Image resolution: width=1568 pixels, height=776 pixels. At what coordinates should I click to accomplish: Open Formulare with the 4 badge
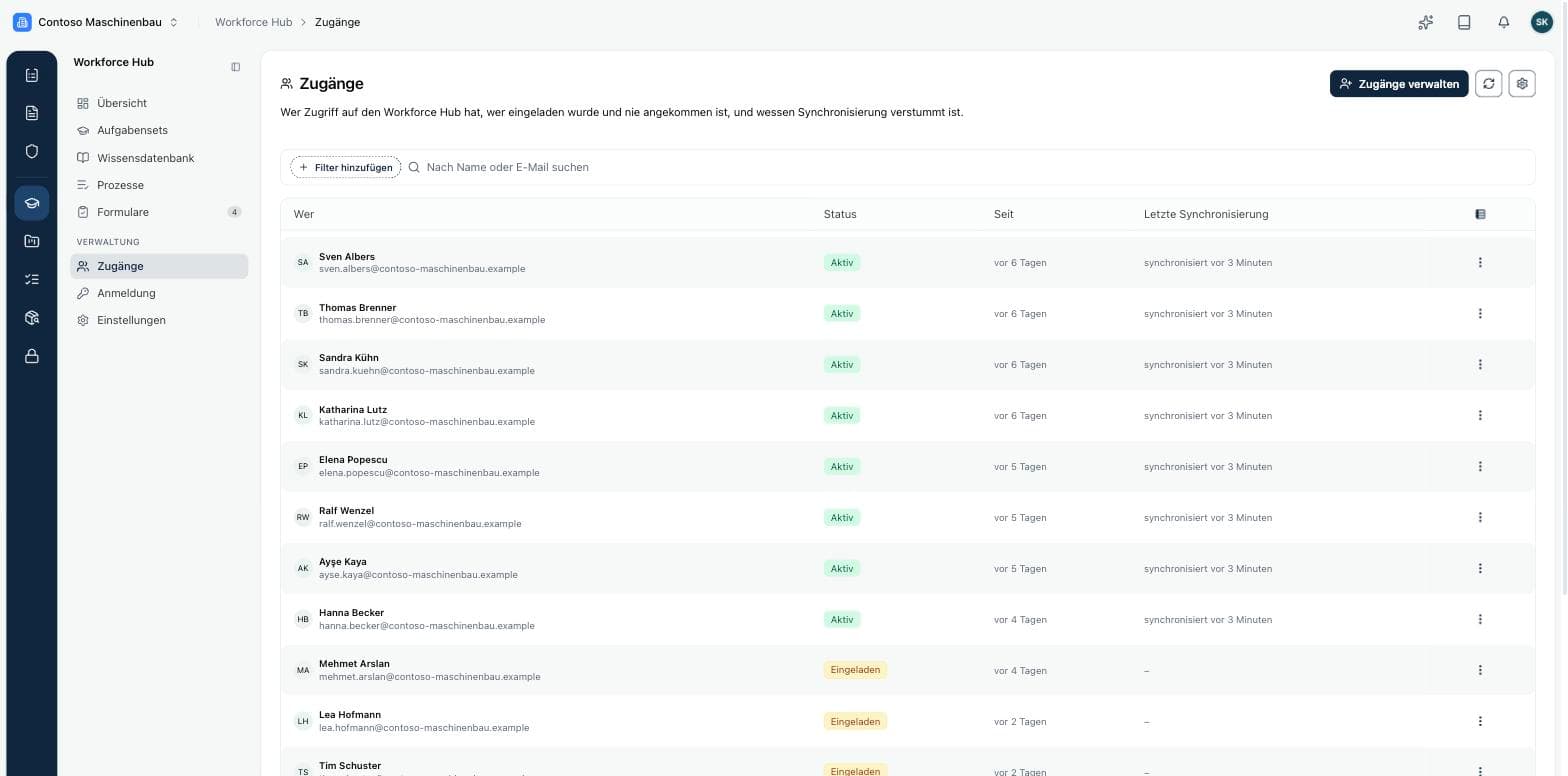click(x=159, y=212)
